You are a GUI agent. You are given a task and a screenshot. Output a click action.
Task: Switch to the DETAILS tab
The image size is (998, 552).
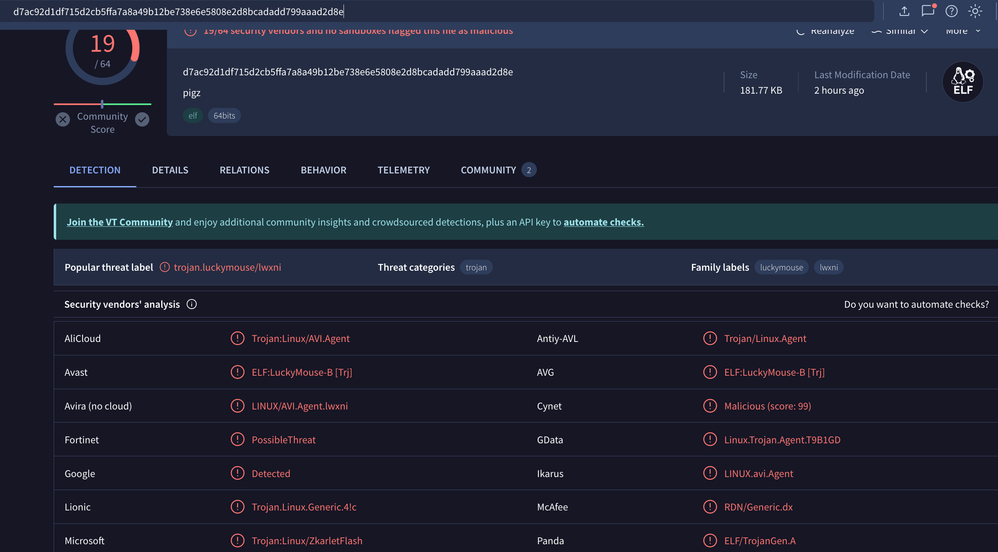pos(170,170)
